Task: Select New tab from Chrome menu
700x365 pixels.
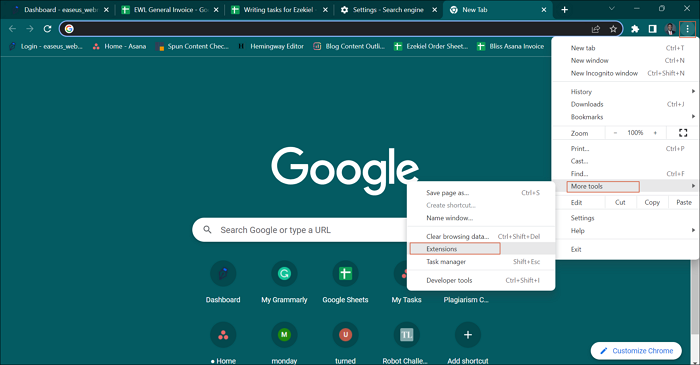Action: click(x=625, y=48)
